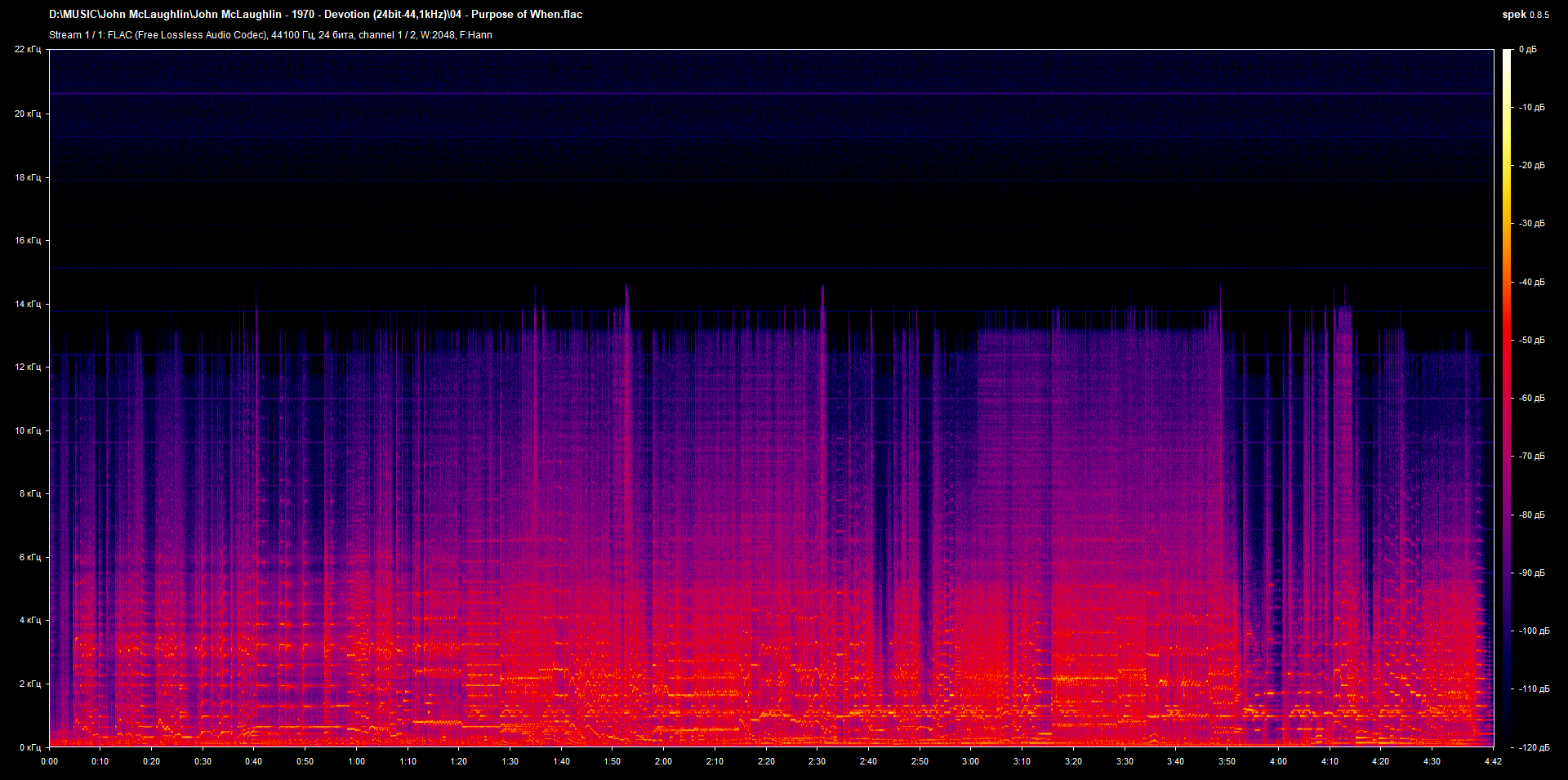The width and height of the screenshot is (1568, 780).
Task: Click the 6 кГц frequency label
Action: pyautogui.click(x=30, y=557)
